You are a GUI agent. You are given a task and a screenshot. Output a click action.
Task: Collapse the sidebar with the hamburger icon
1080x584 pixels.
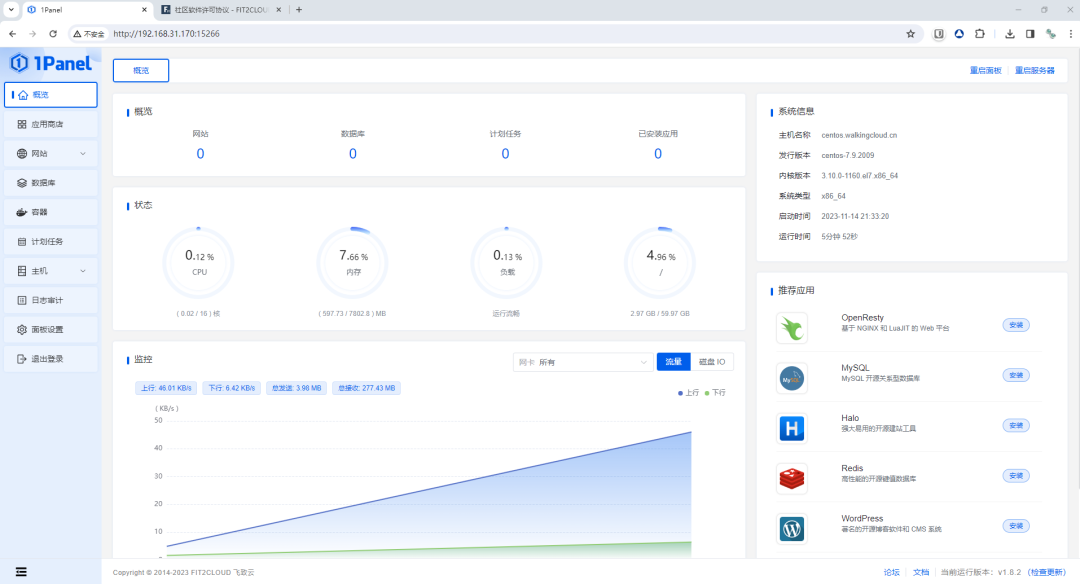tap(21, 572)
